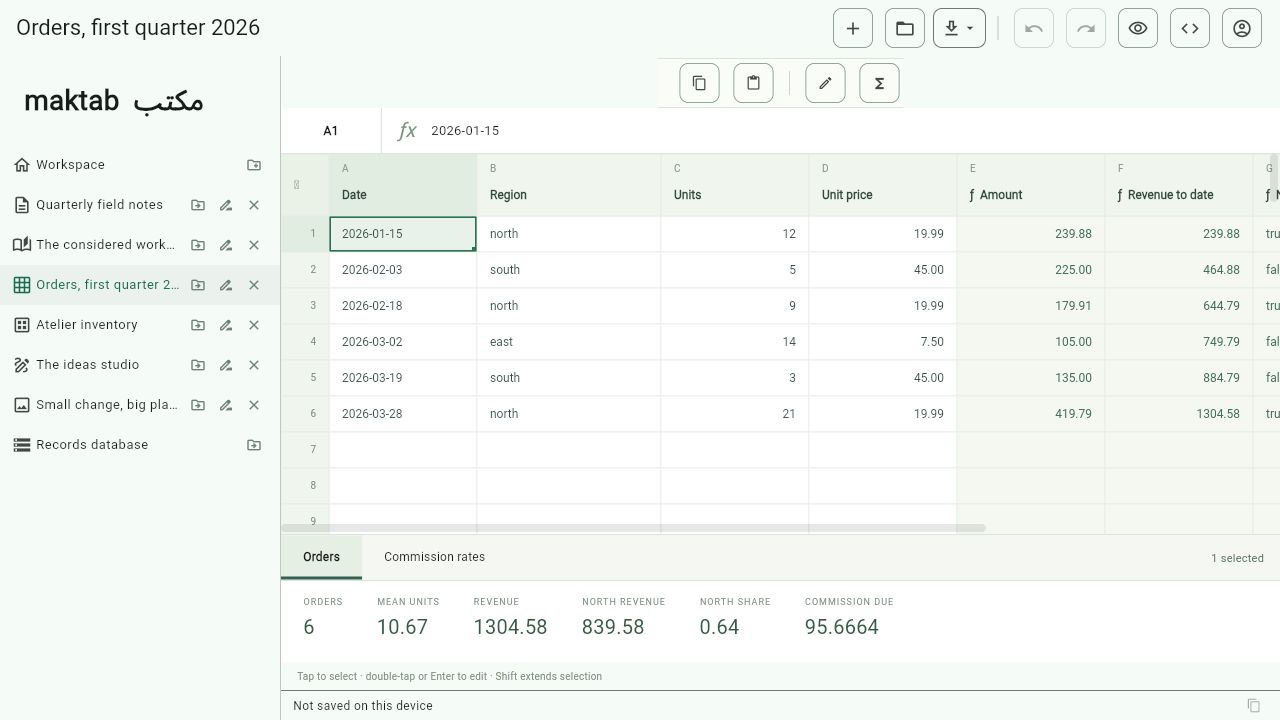Select cell containing 2026-02-03

tap(403, 270)
